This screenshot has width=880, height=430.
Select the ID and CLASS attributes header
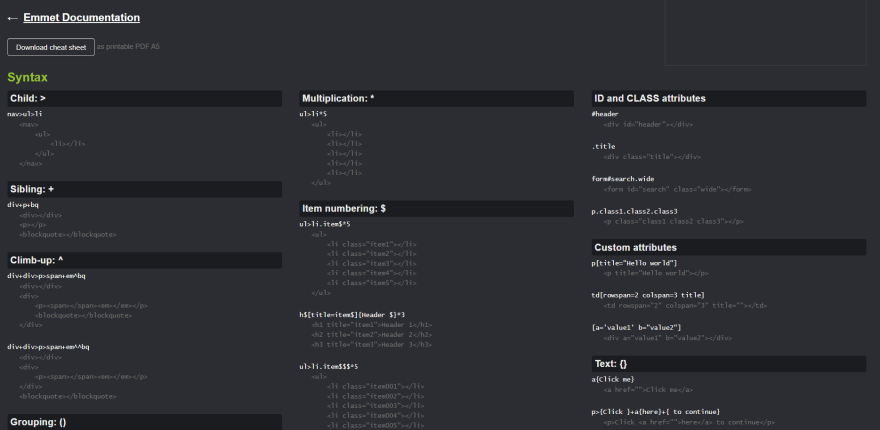[x=650, y=98]
